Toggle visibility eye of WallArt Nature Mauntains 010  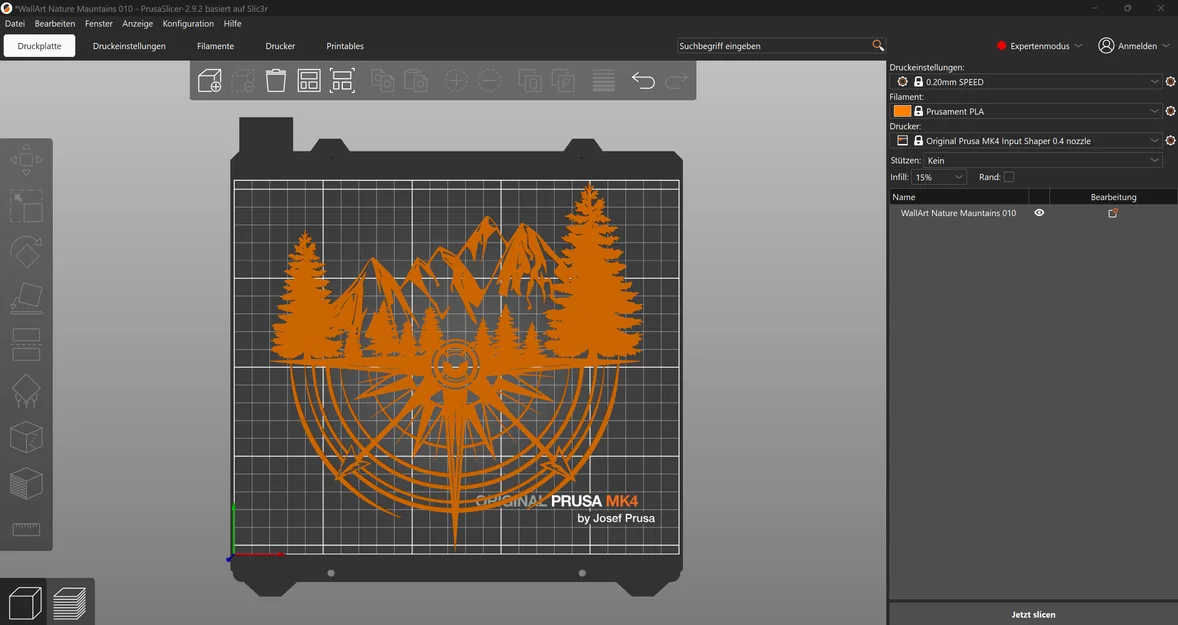point(1039,213)
